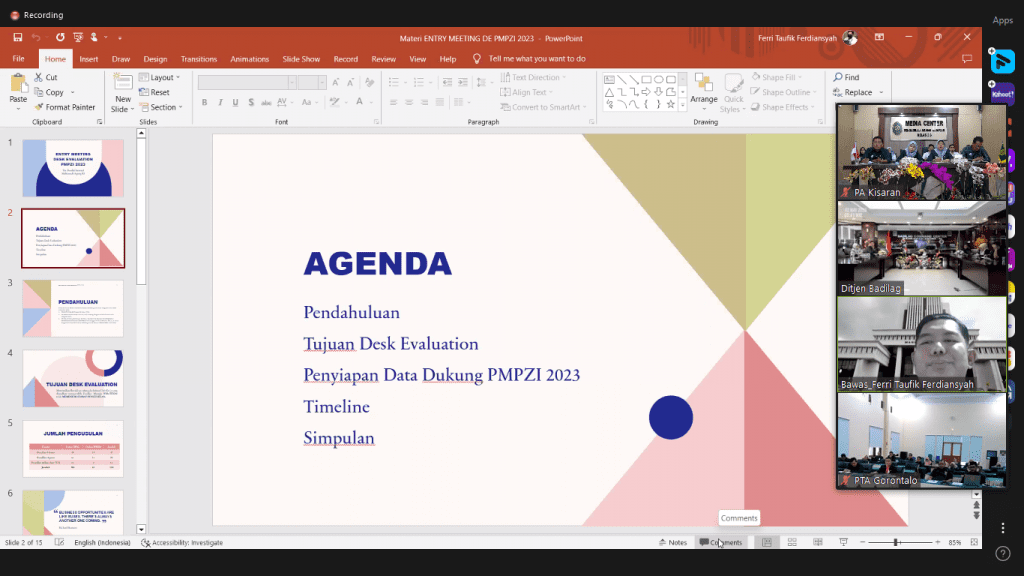Expand the Replace dropdown arrow
Screen dimensions: 1024x576
coord(880,92)
